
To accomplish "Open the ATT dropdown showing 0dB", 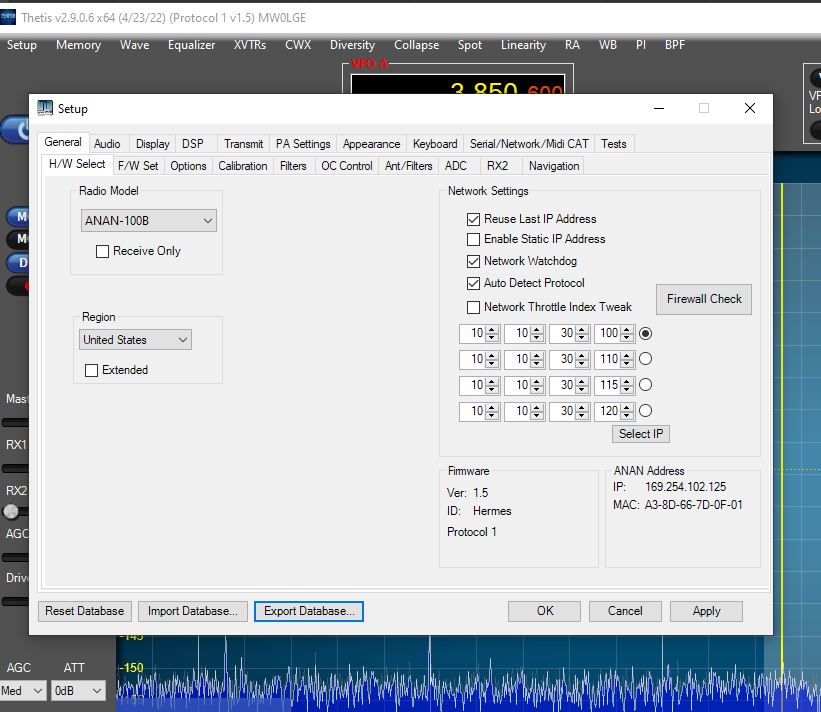I will point(79,691).
